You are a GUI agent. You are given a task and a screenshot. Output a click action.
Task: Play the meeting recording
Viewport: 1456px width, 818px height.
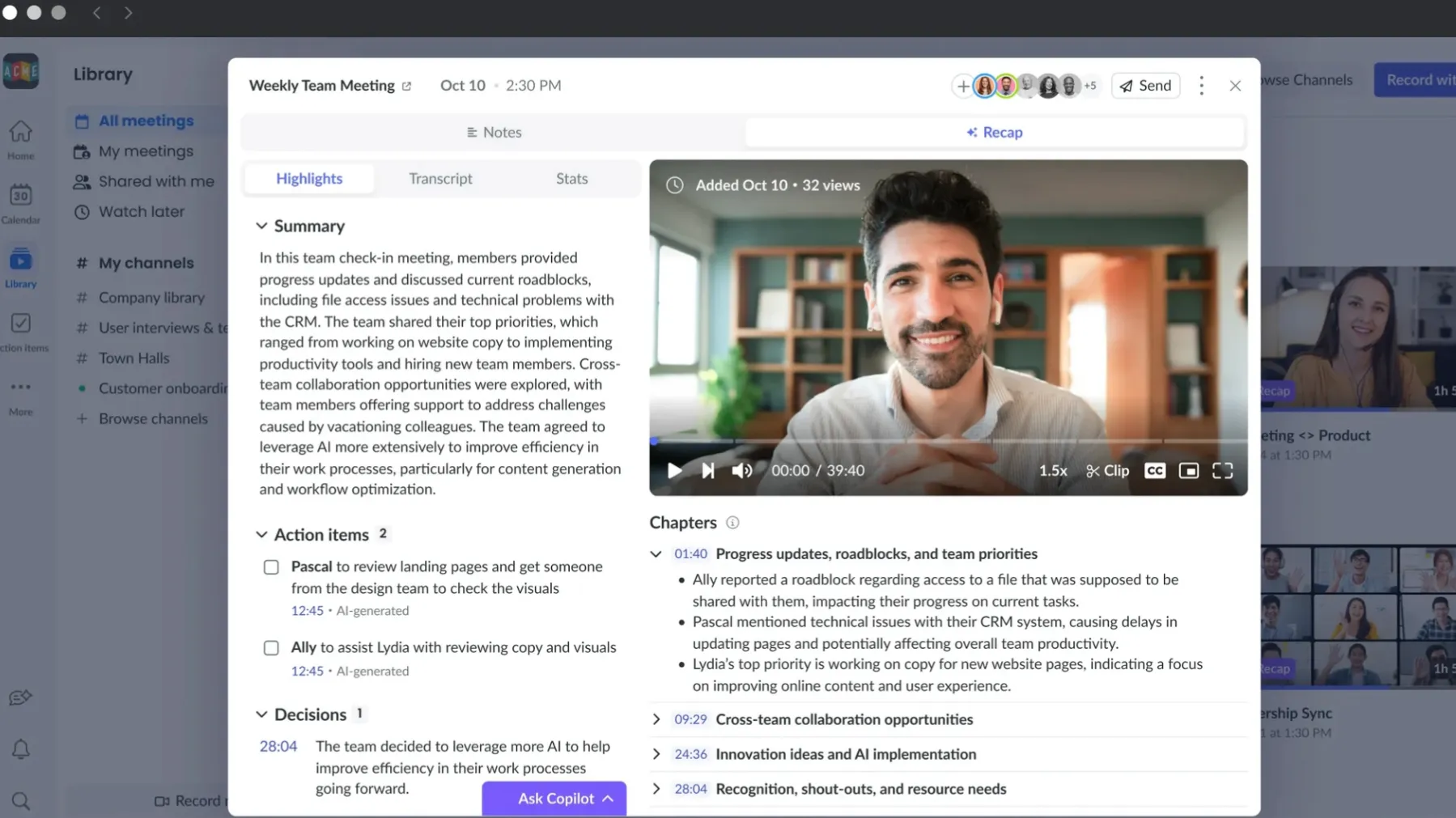pos(674,470)
